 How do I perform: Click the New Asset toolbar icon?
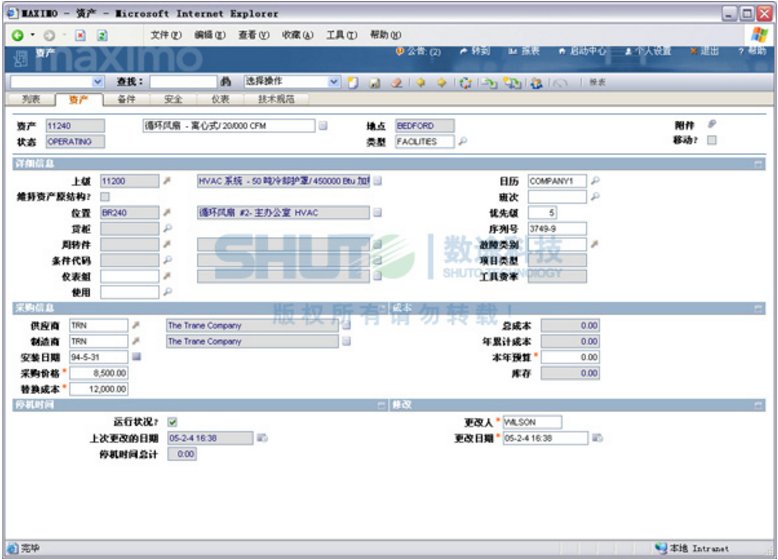(x=353, y=83)
